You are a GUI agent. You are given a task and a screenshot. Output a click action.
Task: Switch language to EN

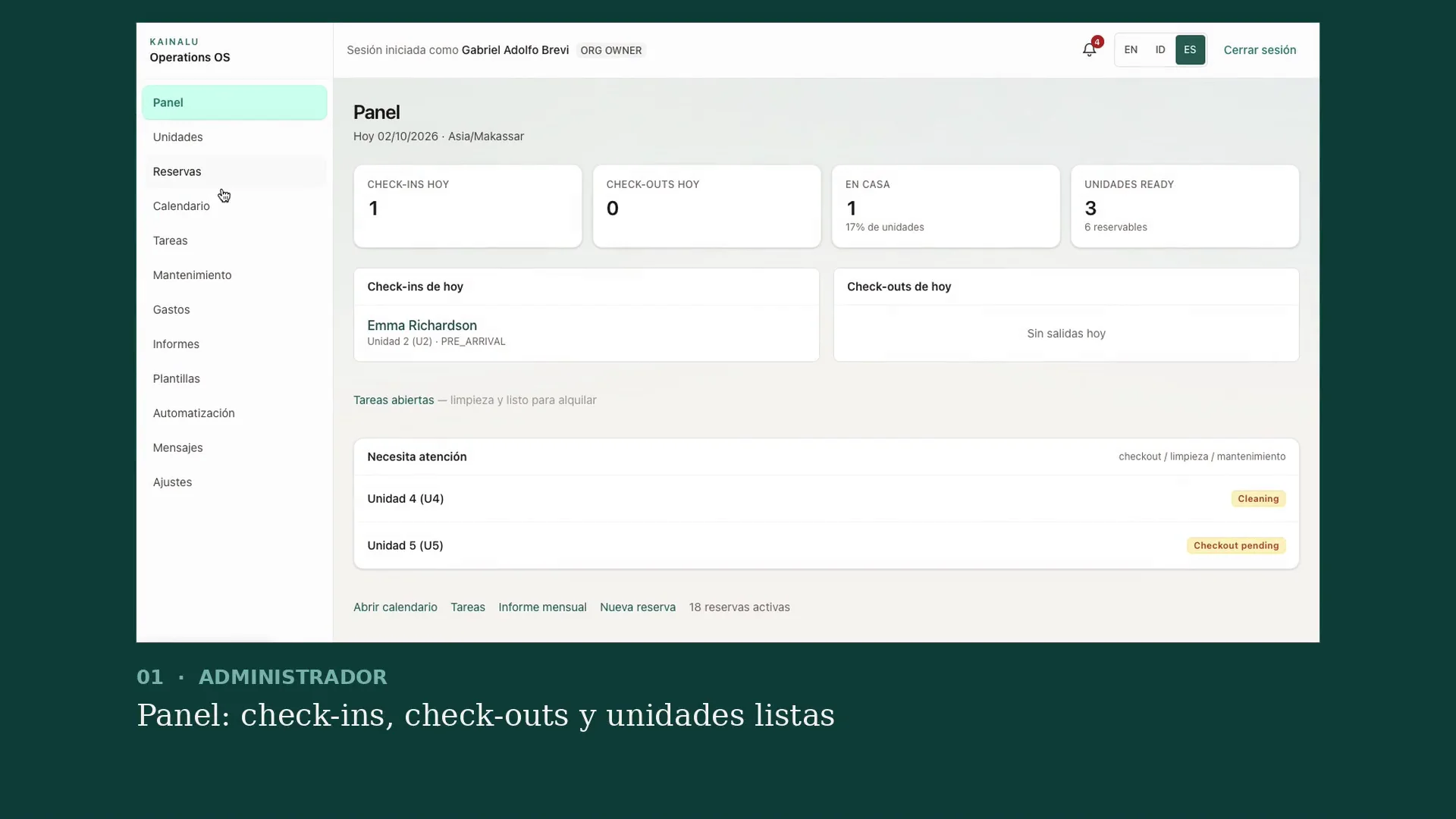[x=1131, y=50]
